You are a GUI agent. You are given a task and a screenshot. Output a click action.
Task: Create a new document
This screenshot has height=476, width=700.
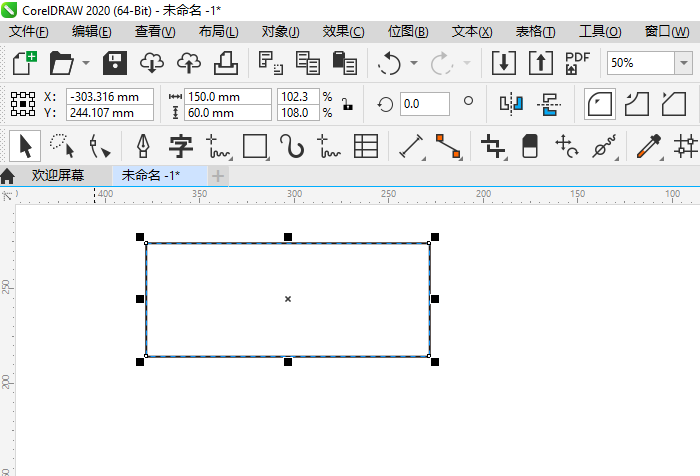tap(25, 63)
